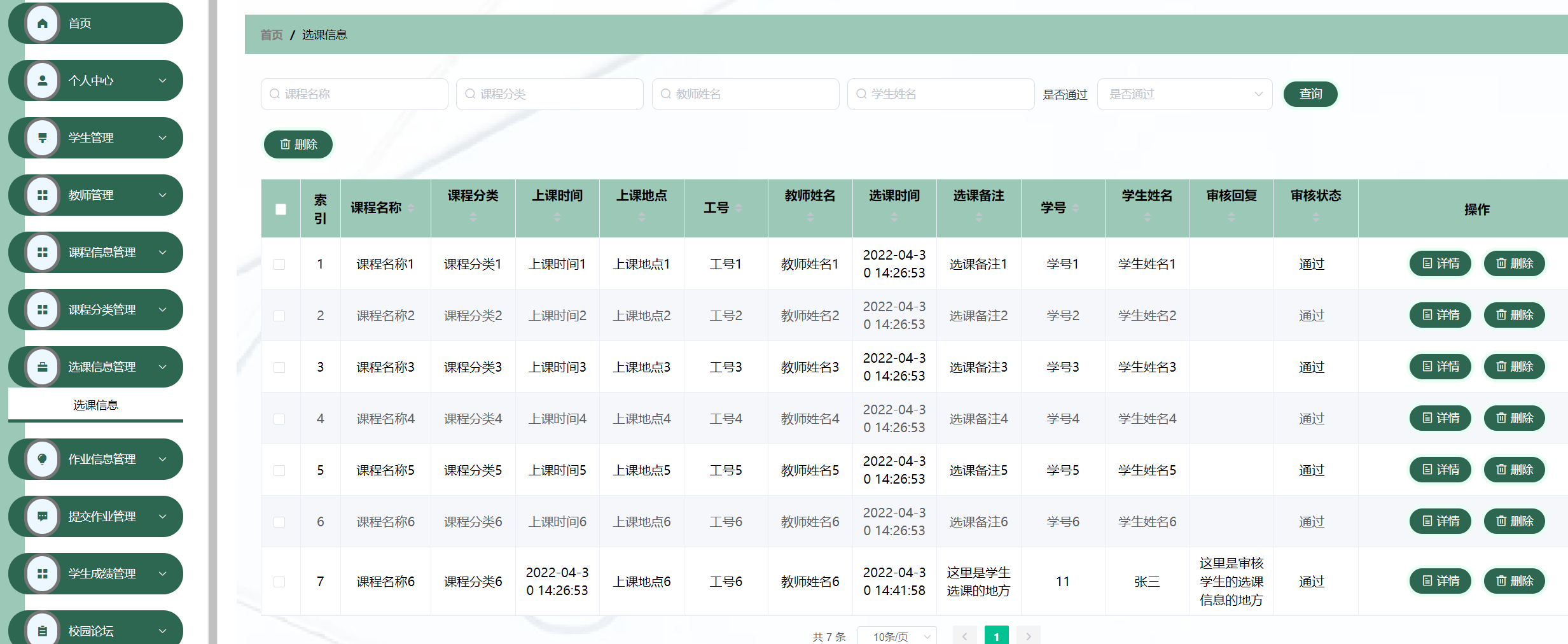1568x644 pixels.
Task: Click the 教师管理 grid icon
Action: (x=42, y=195)
